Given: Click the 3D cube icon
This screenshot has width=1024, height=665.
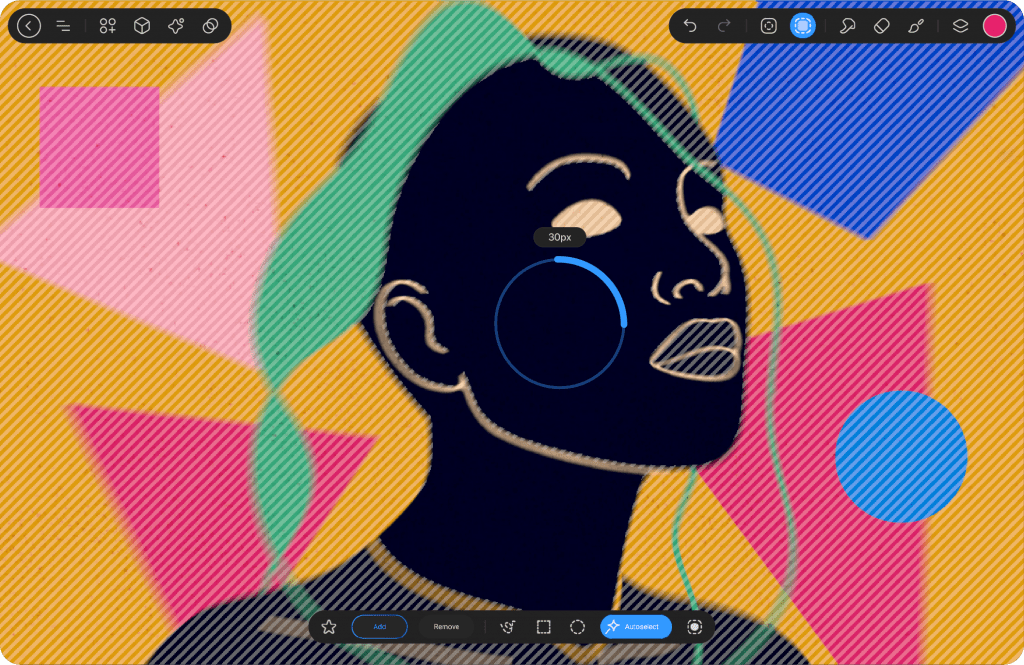Looking at the screenshot, I should click(142, 26).
